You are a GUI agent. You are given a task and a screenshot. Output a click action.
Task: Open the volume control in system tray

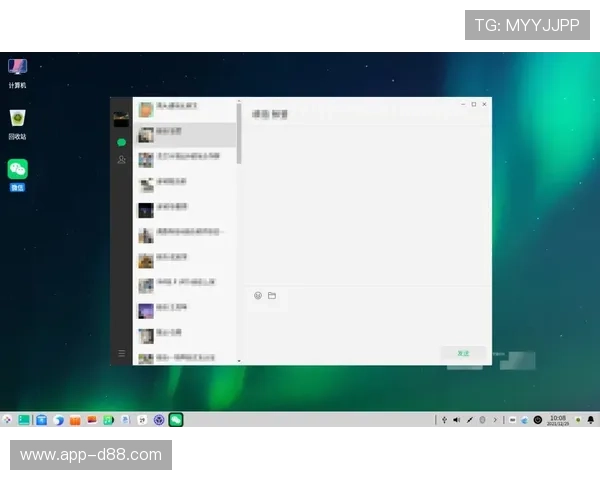pyautogui.click(x=456, y=420)
